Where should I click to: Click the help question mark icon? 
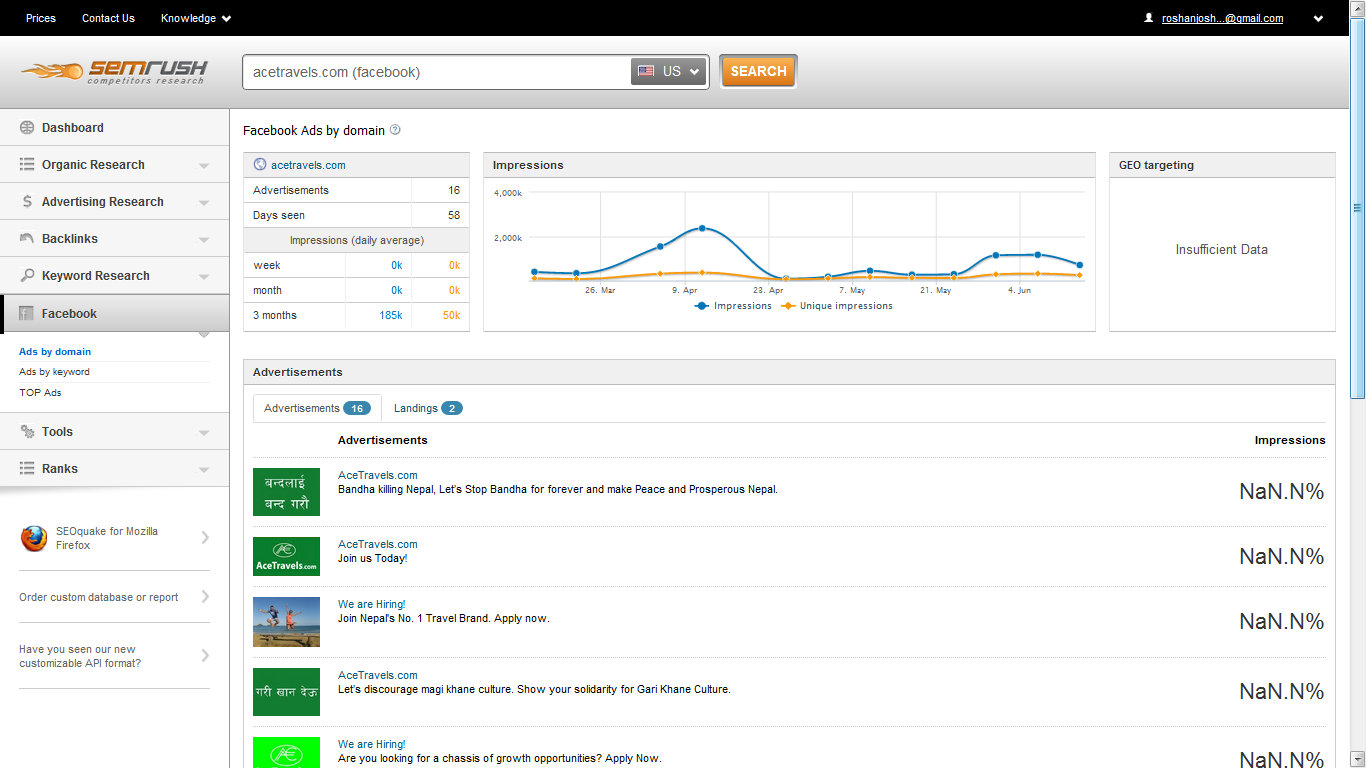pos(395,130)
